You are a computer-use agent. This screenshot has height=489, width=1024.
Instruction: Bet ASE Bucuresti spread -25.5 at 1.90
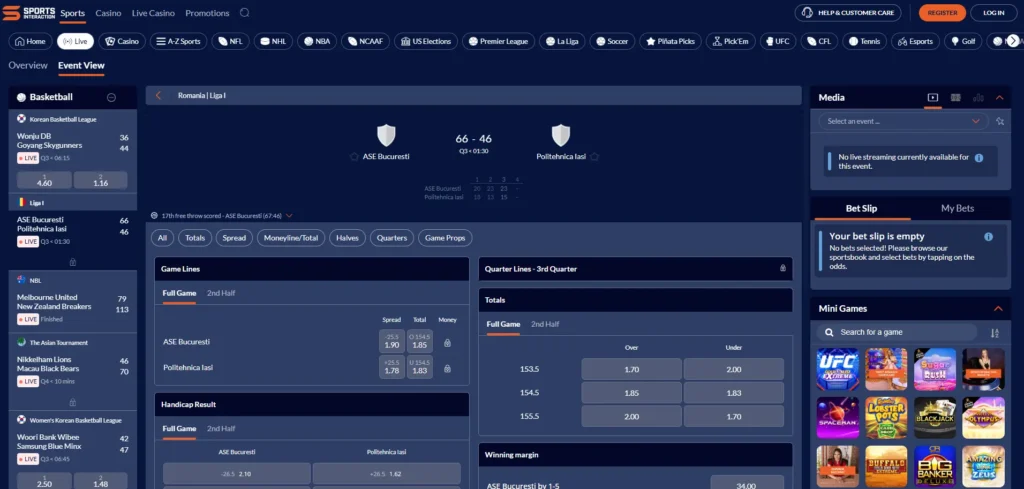[x=392, y=341]
